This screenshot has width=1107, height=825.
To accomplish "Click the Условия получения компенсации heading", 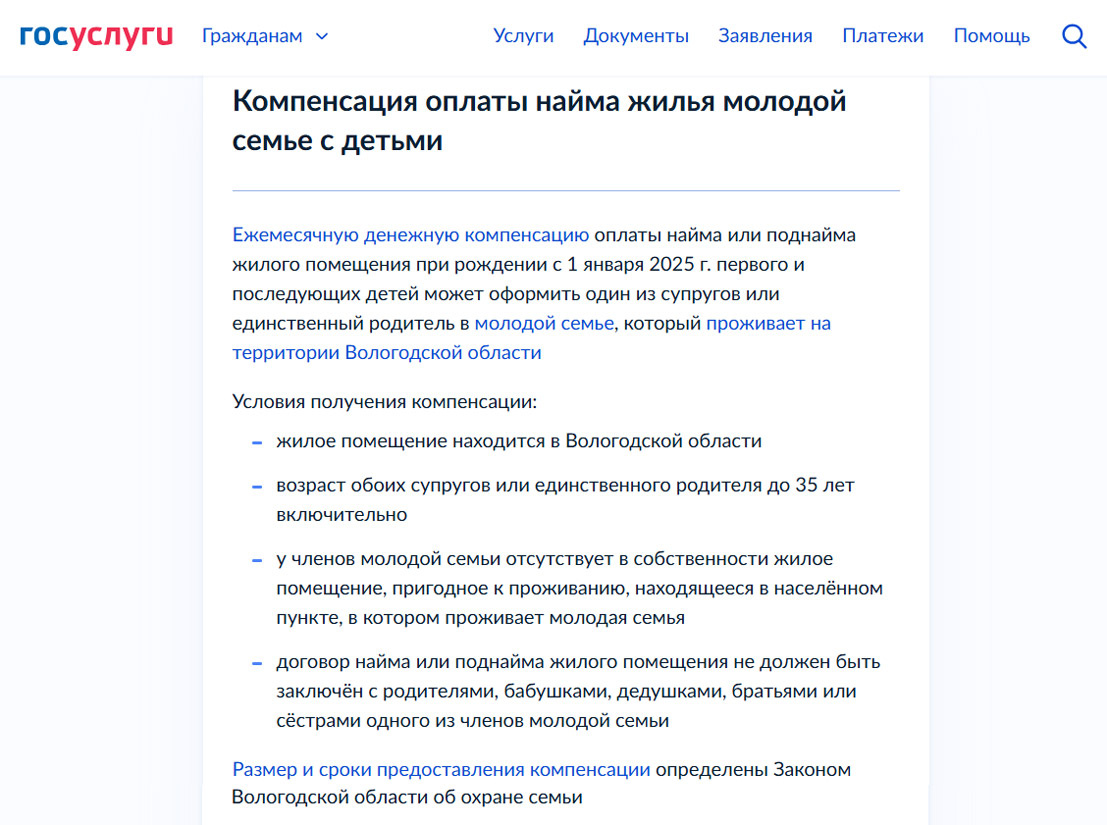I will pos(384,401).
